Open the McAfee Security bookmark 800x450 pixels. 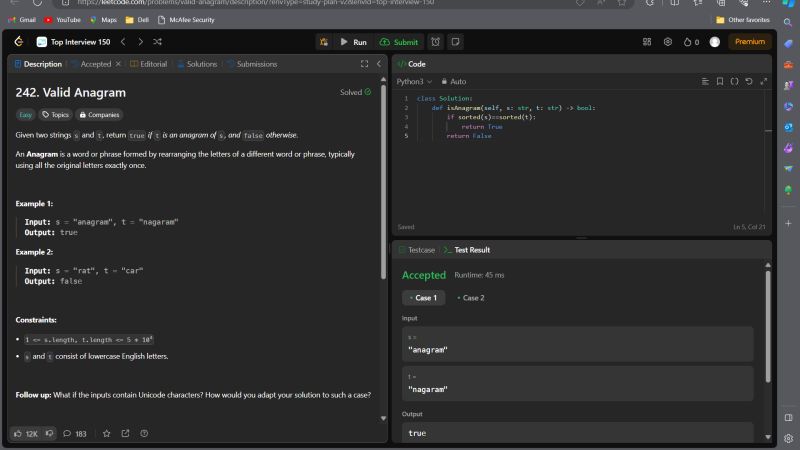(186, 20)
